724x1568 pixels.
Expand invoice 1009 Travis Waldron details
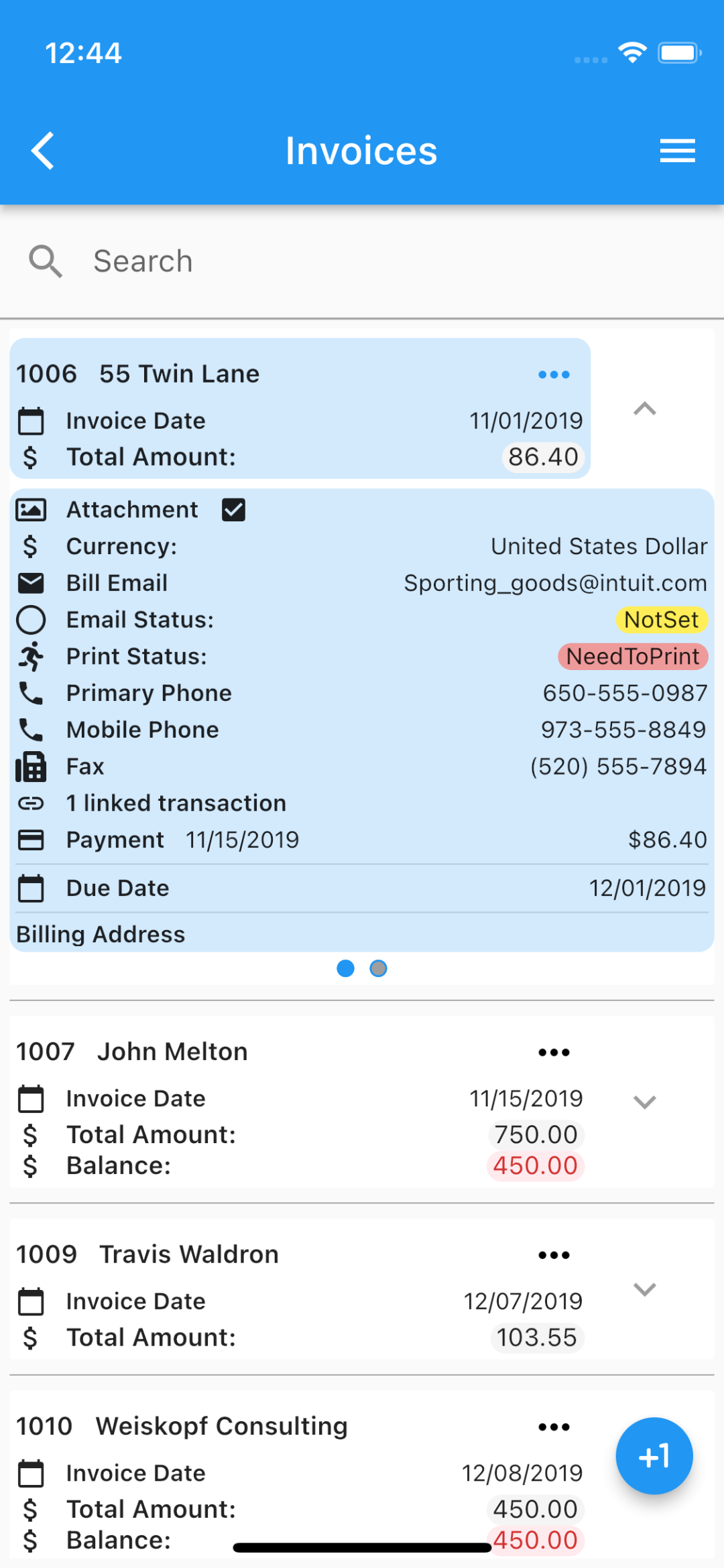pyautogui.click(x=644, y=1289)
